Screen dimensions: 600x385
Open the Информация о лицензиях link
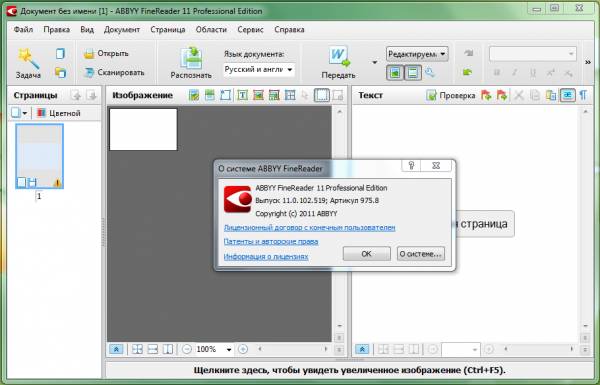coord(266,256)
